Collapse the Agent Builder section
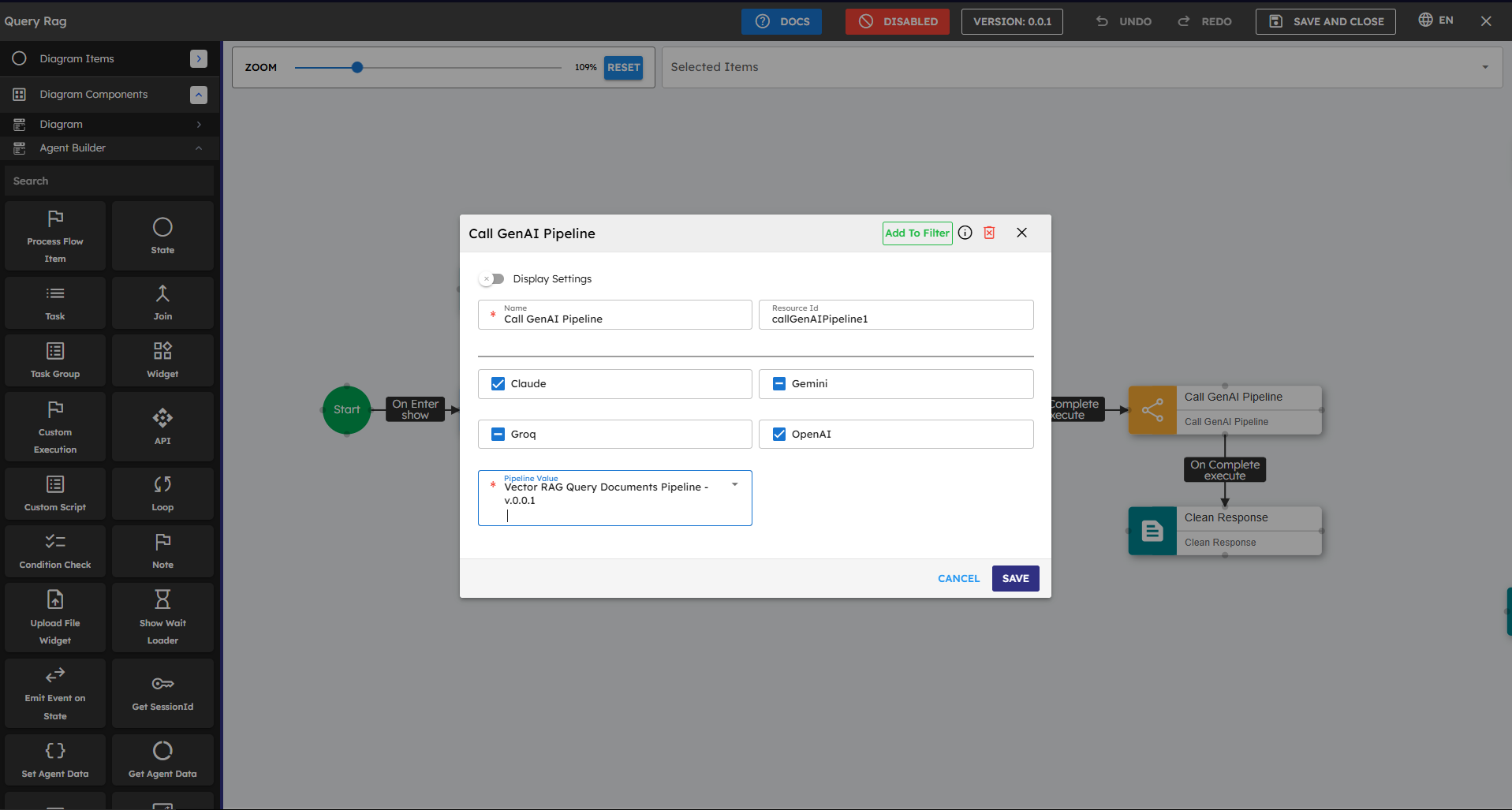The height and width of the screenshot is (810, 1512). [199, 148]
